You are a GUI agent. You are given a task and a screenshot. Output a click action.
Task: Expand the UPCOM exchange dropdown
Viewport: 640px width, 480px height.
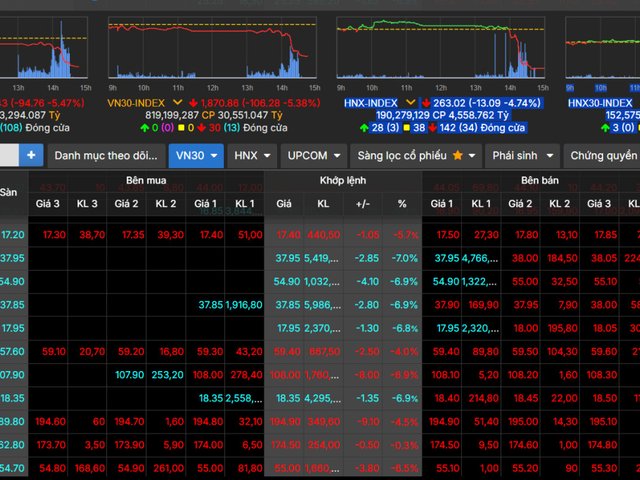[x=313, y=156]
